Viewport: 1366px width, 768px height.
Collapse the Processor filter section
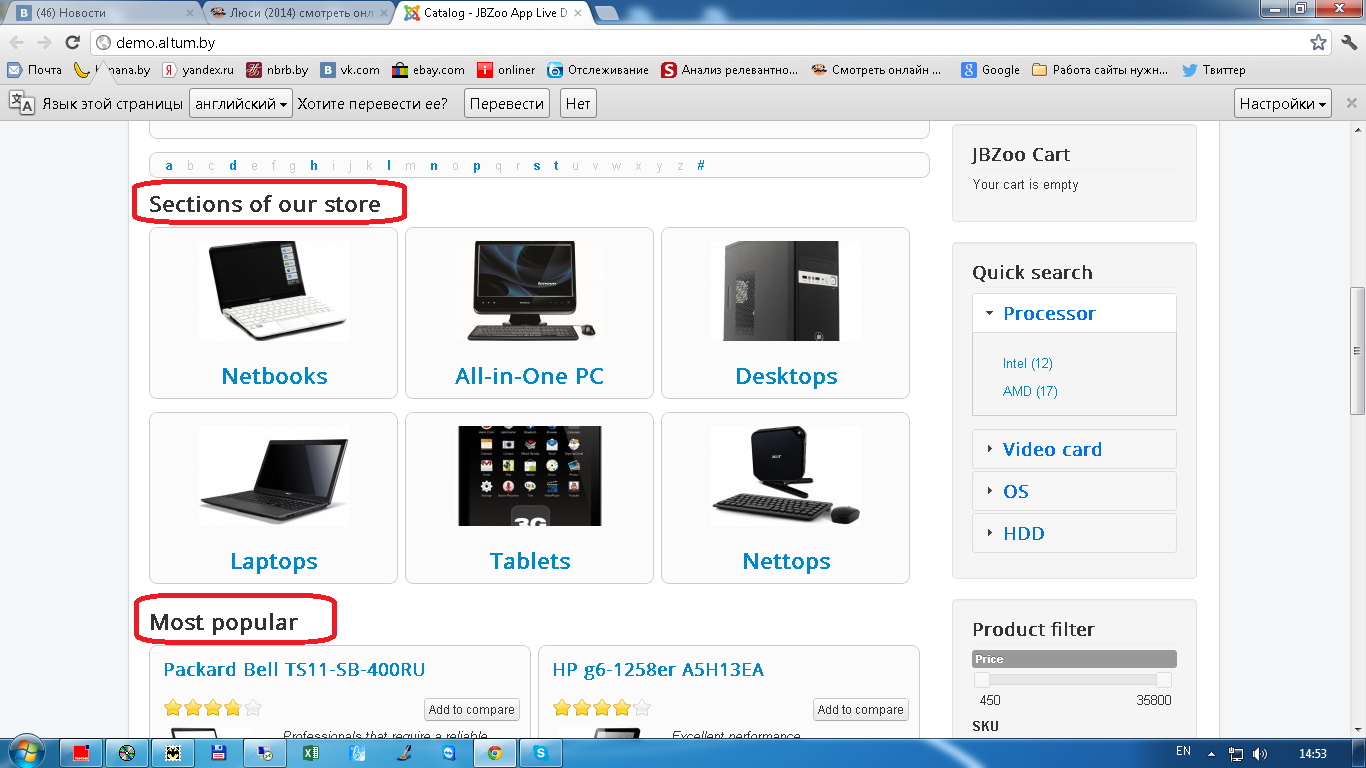click(x=1074, y=313)
